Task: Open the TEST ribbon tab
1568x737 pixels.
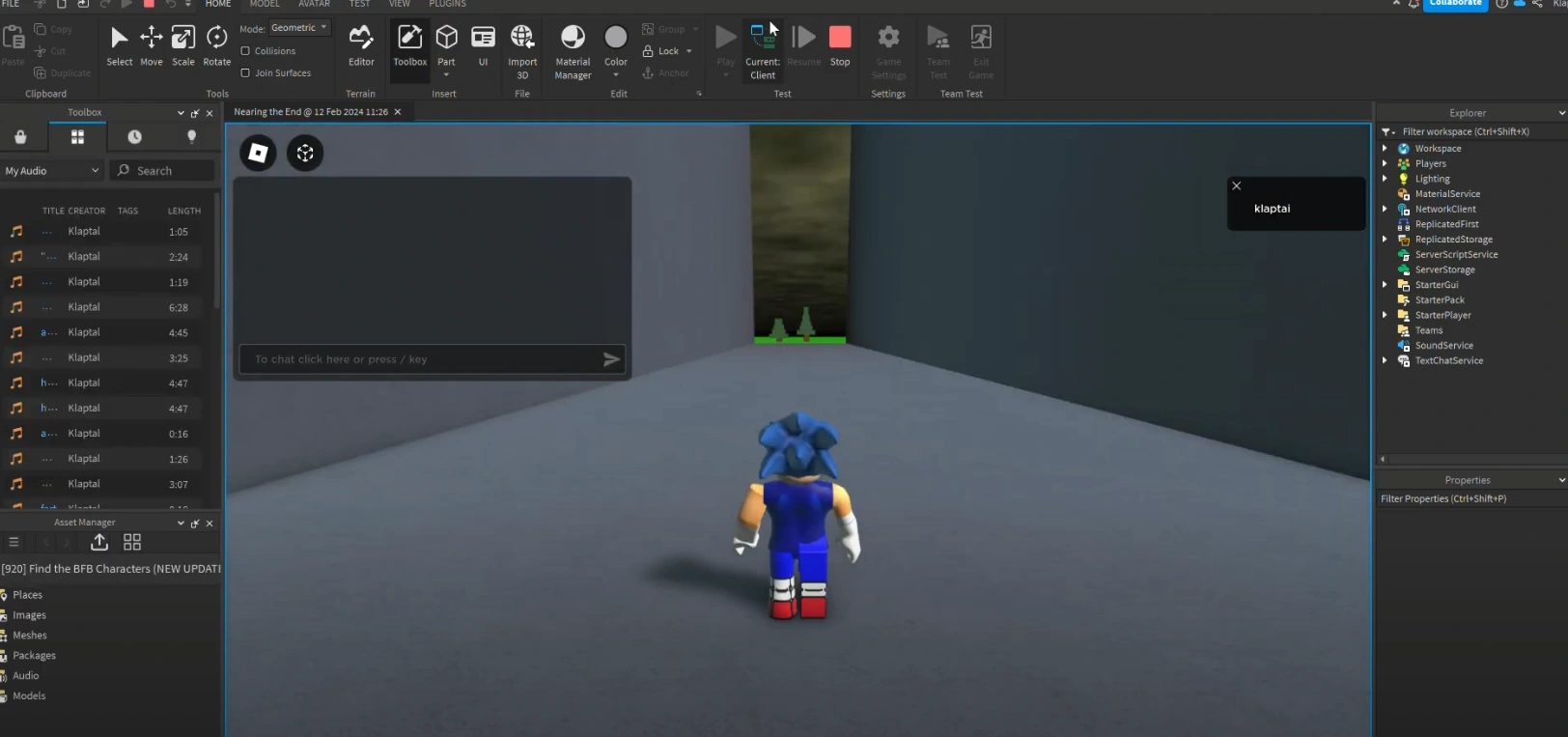Action: point(359,4)
